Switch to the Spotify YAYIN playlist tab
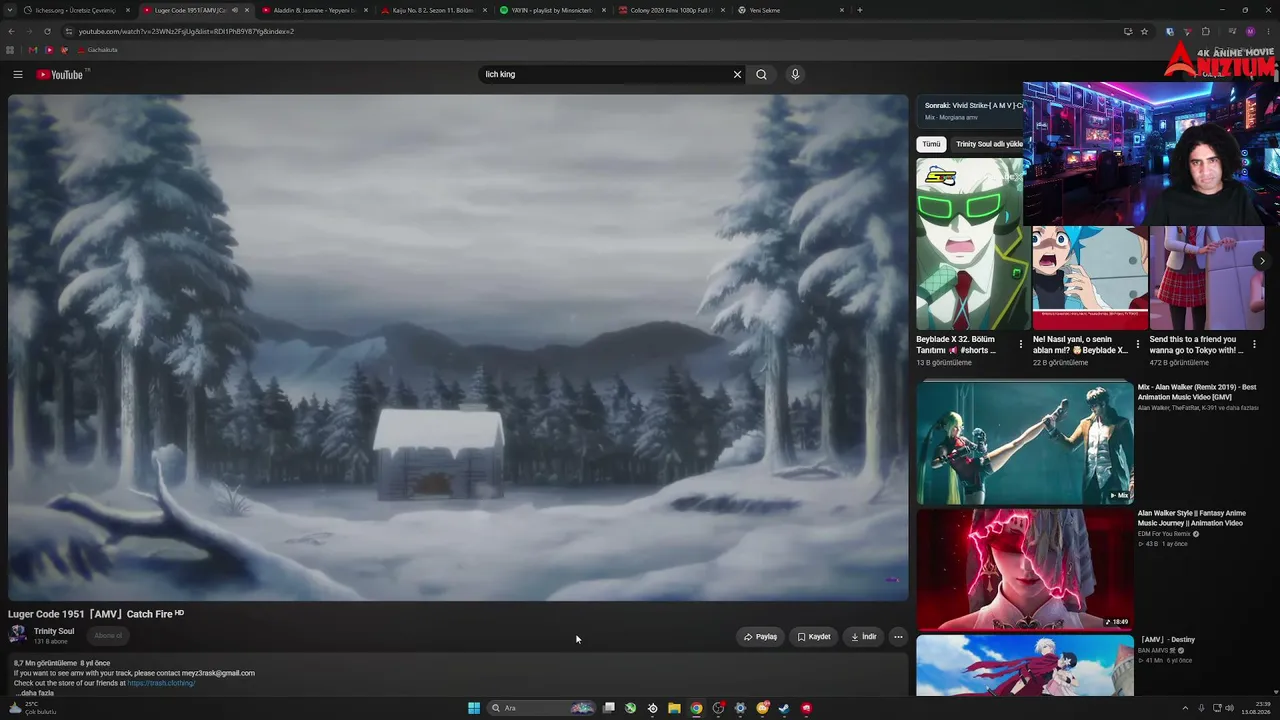The width and height of the screenshot is (1280, 720). point(553,10)
